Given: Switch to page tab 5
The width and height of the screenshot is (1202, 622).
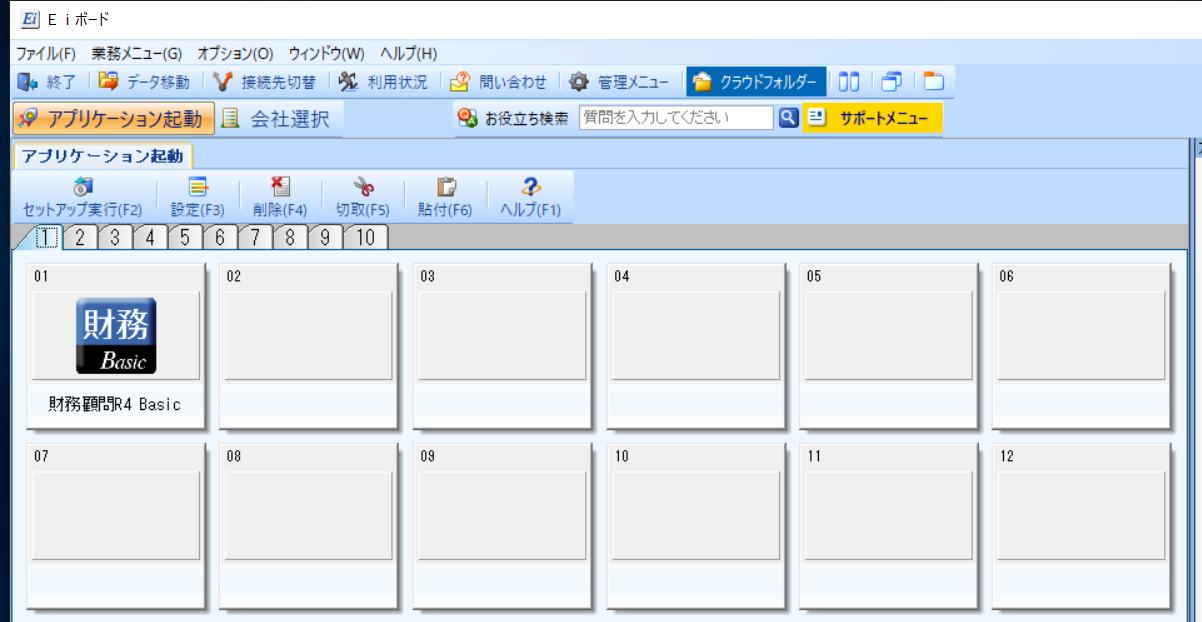Looking at the screenshot, I should point(184,238).
